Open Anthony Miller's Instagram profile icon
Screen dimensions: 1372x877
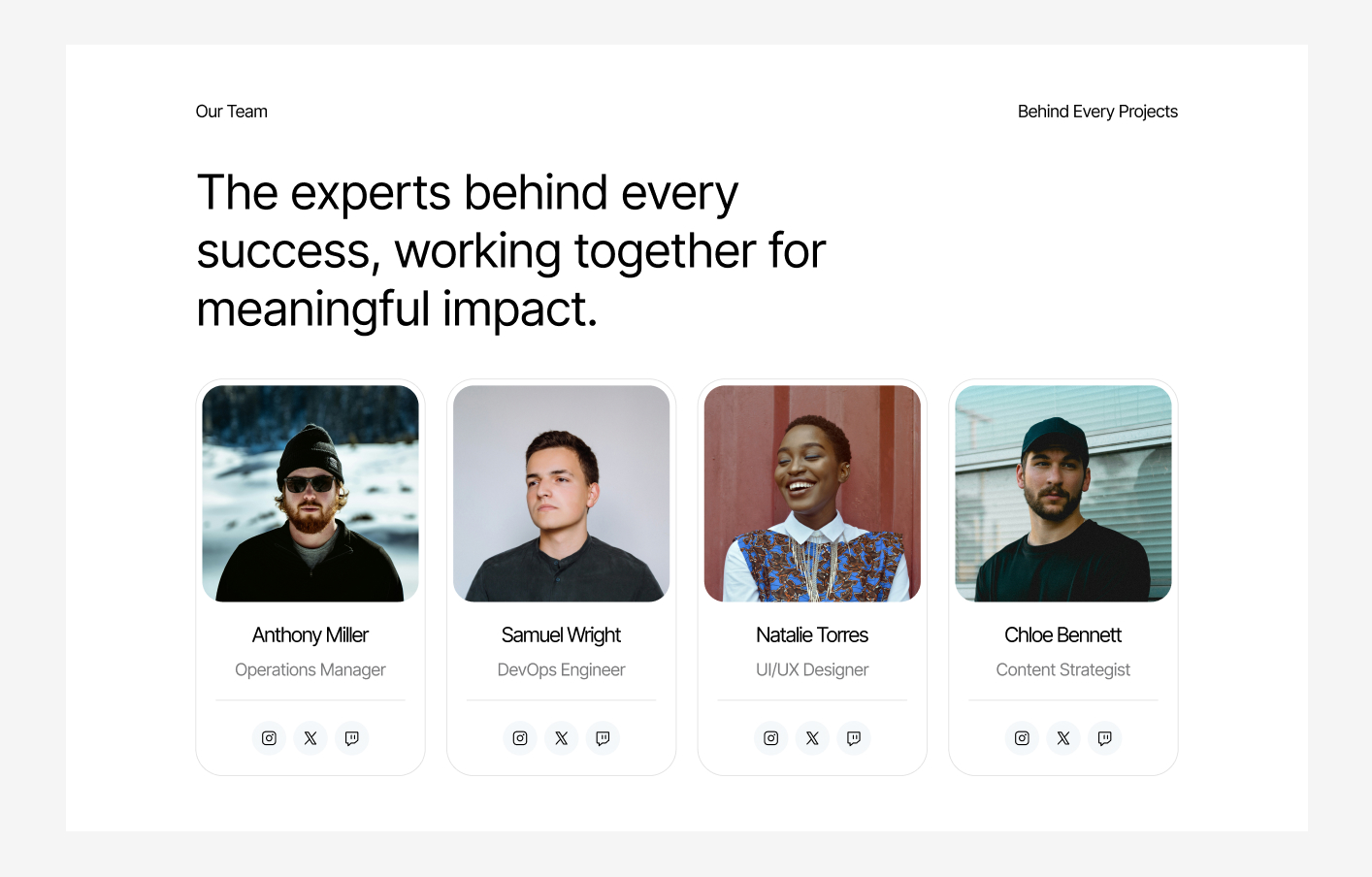click(269, 737)
